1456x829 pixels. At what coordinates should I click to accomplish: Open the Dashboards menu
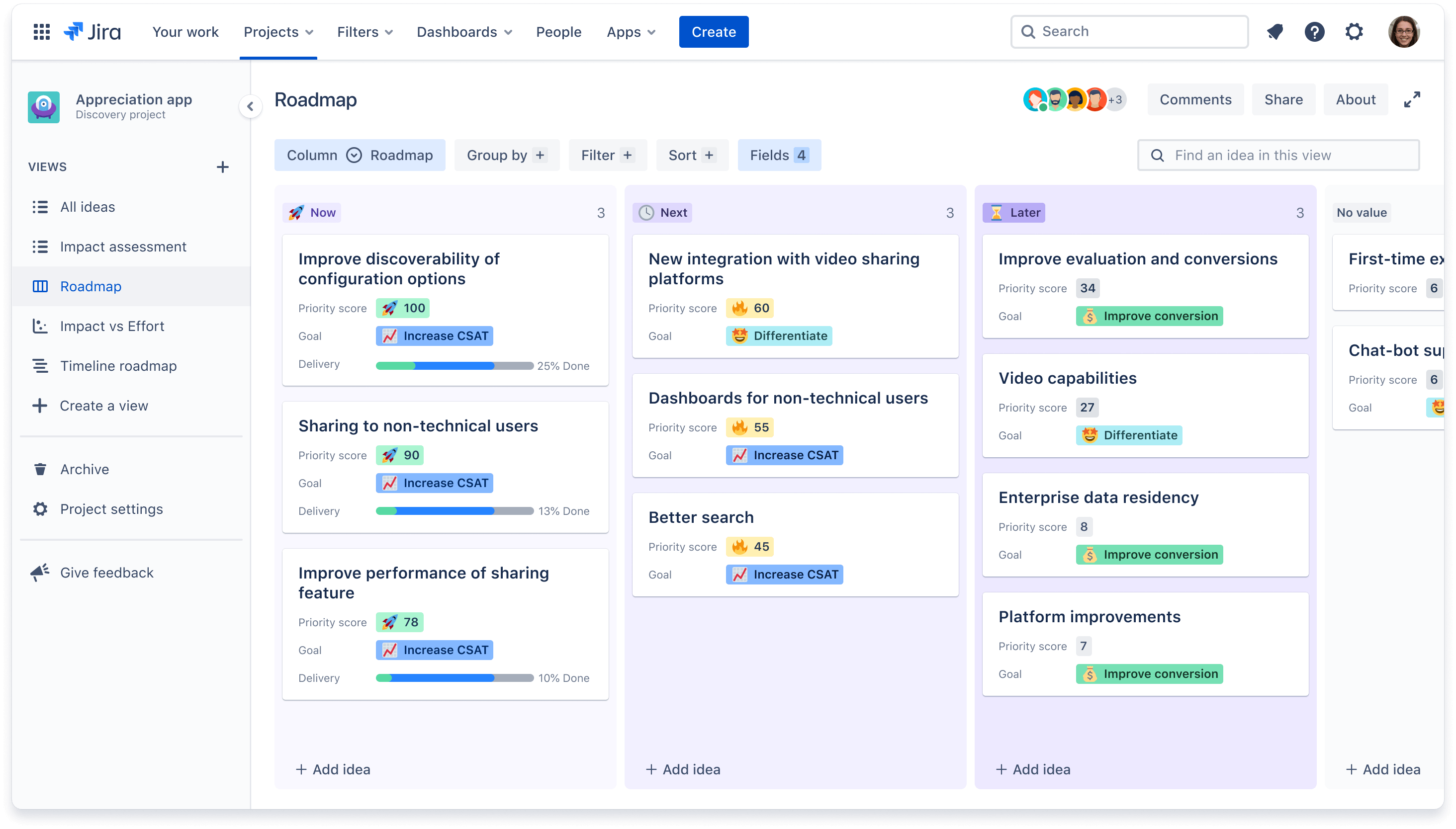(x=464, y=31)
